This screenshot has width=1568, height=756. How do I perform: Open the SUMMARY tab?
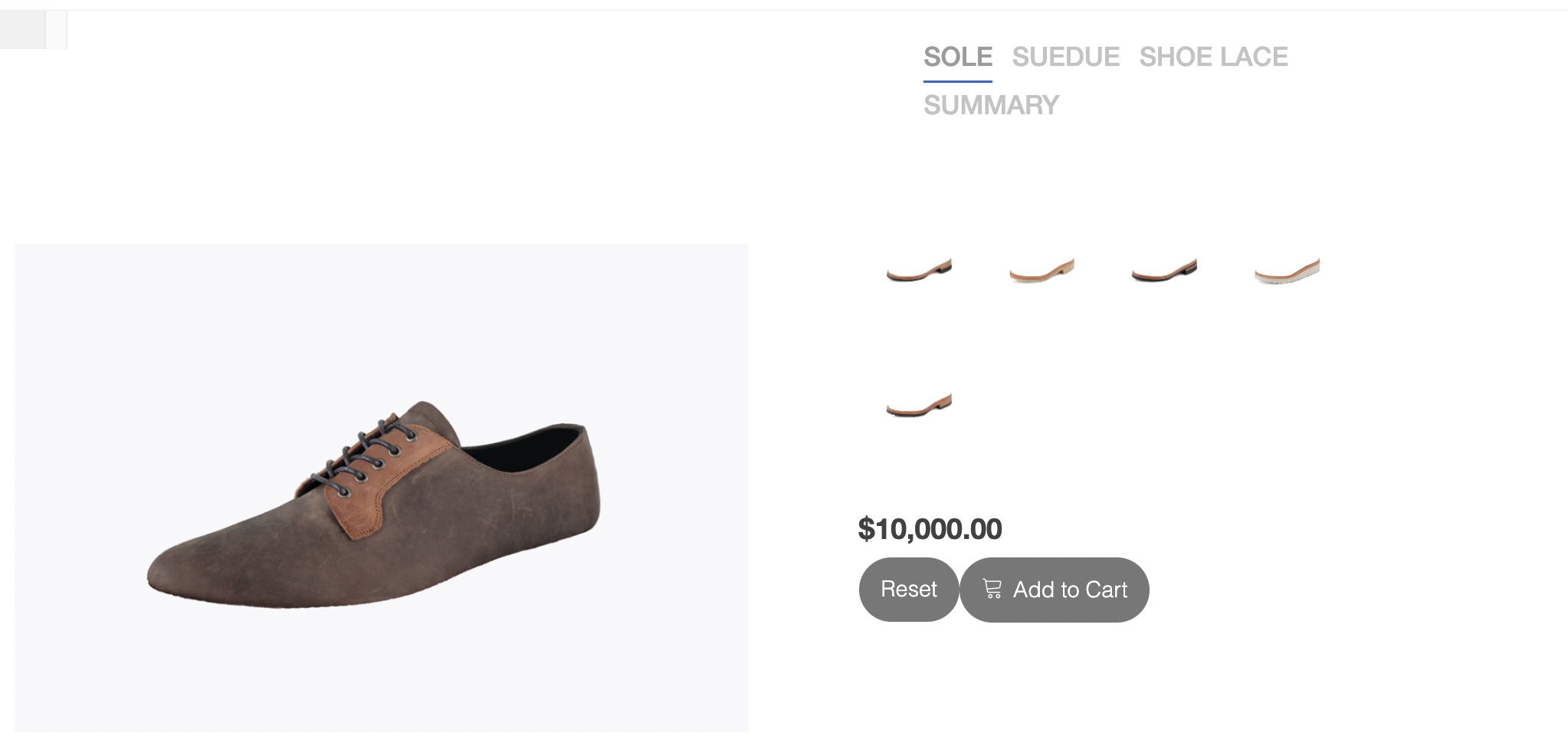coord(991,105)
